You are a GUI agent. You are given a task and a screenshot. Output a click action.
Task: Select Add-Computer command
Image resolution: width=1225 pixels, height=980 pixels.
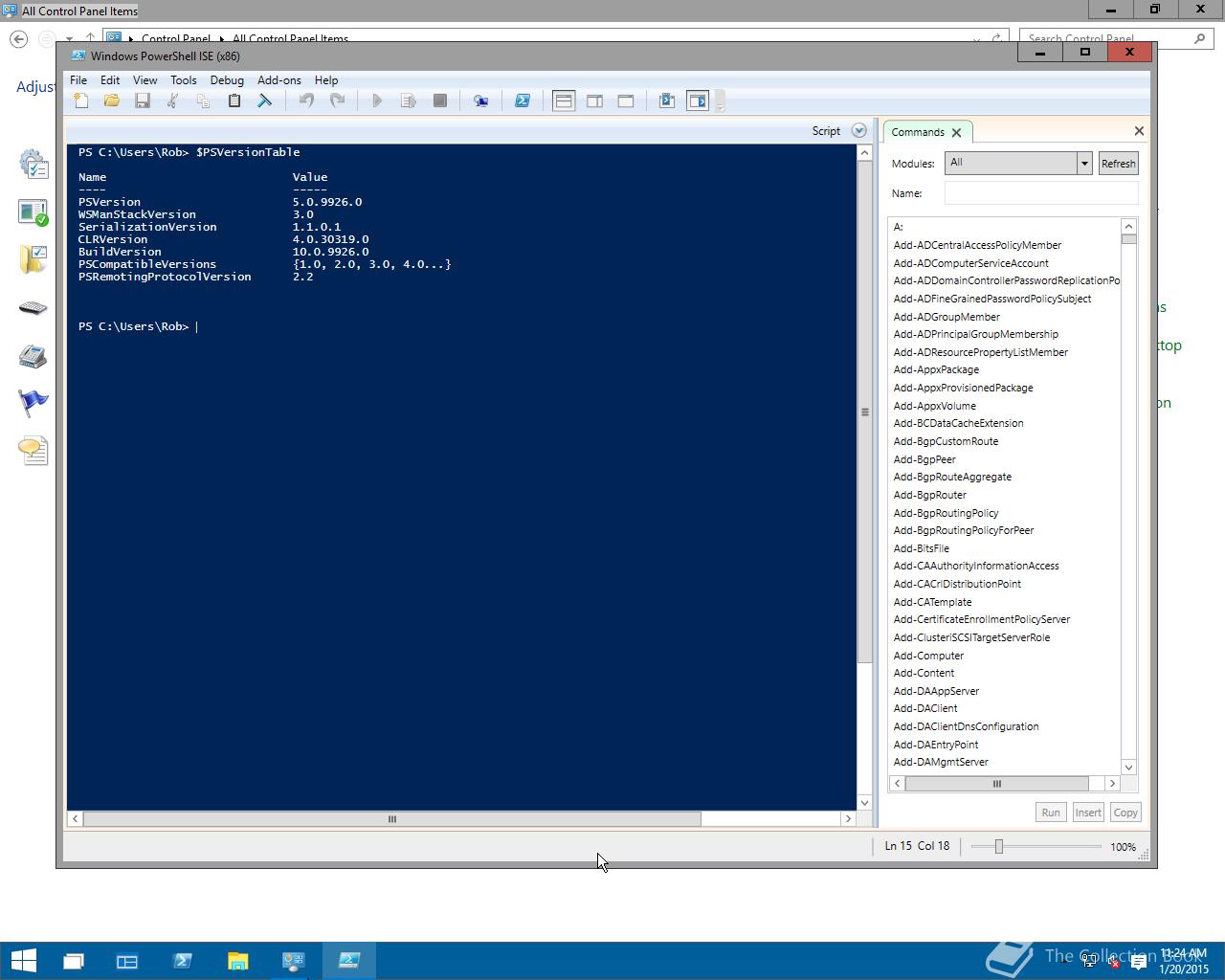click(928, 656)
